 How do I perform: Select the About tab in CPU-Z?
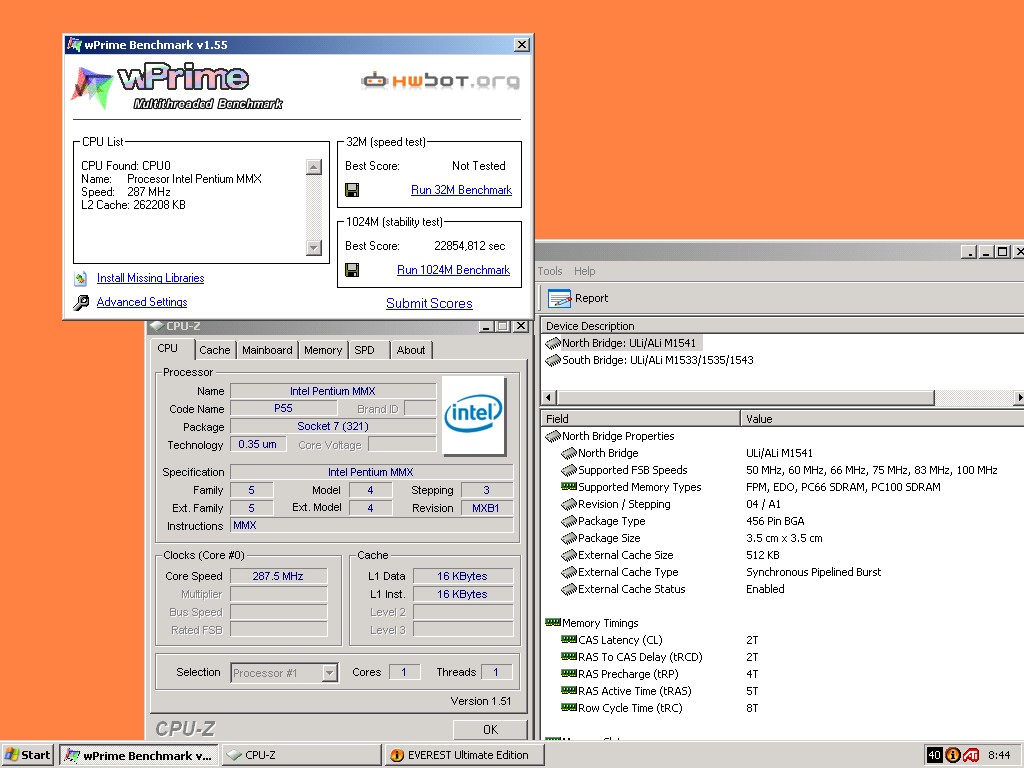click(411, 350)
